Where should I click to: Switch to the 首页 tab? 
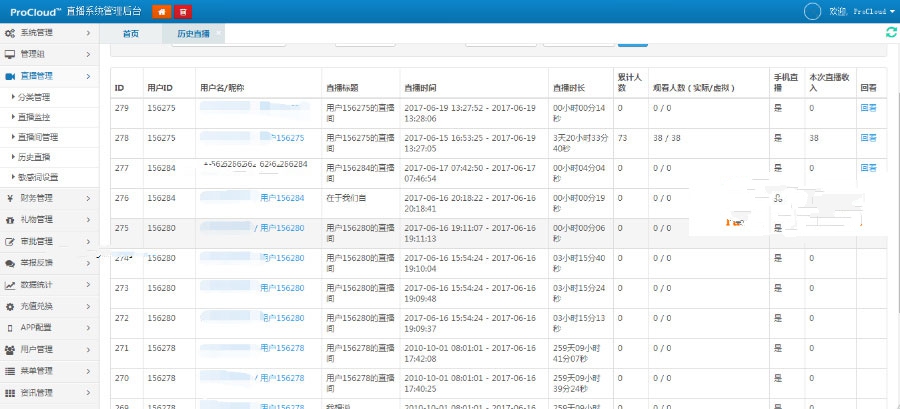tap(131, 34)
